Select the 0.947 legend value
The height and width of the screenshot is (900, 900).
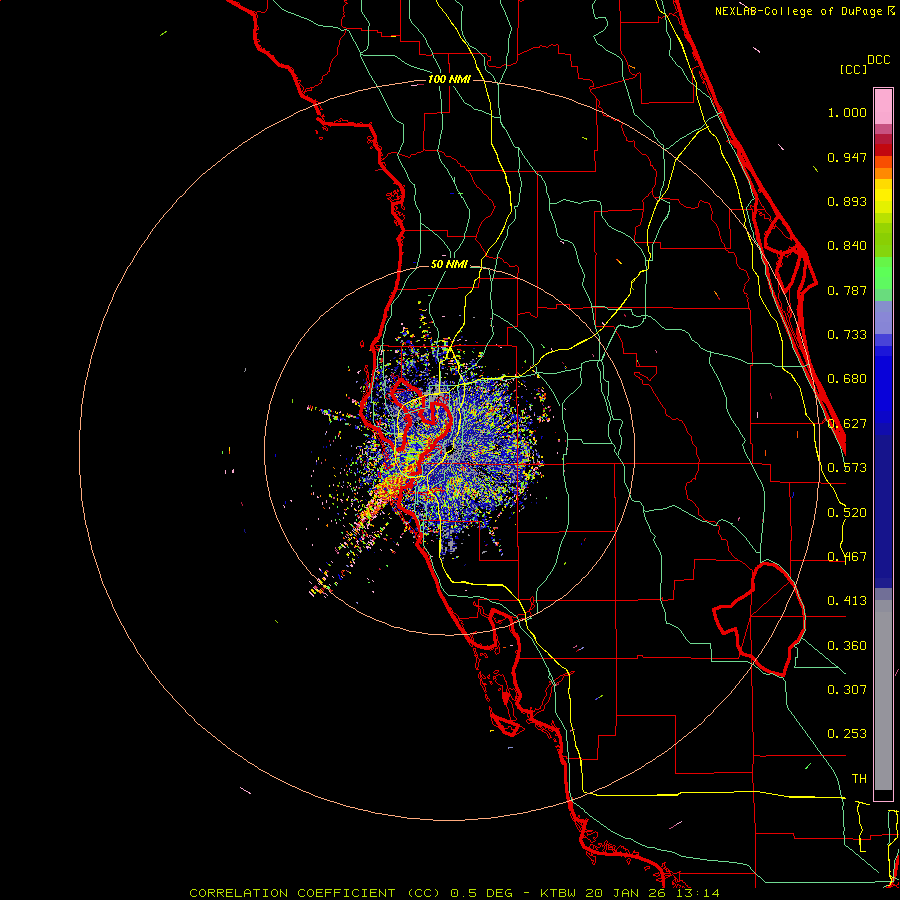847,157
